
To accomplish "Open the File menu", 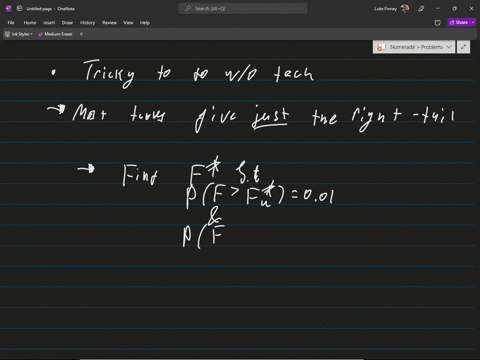I will click(11, 23).
